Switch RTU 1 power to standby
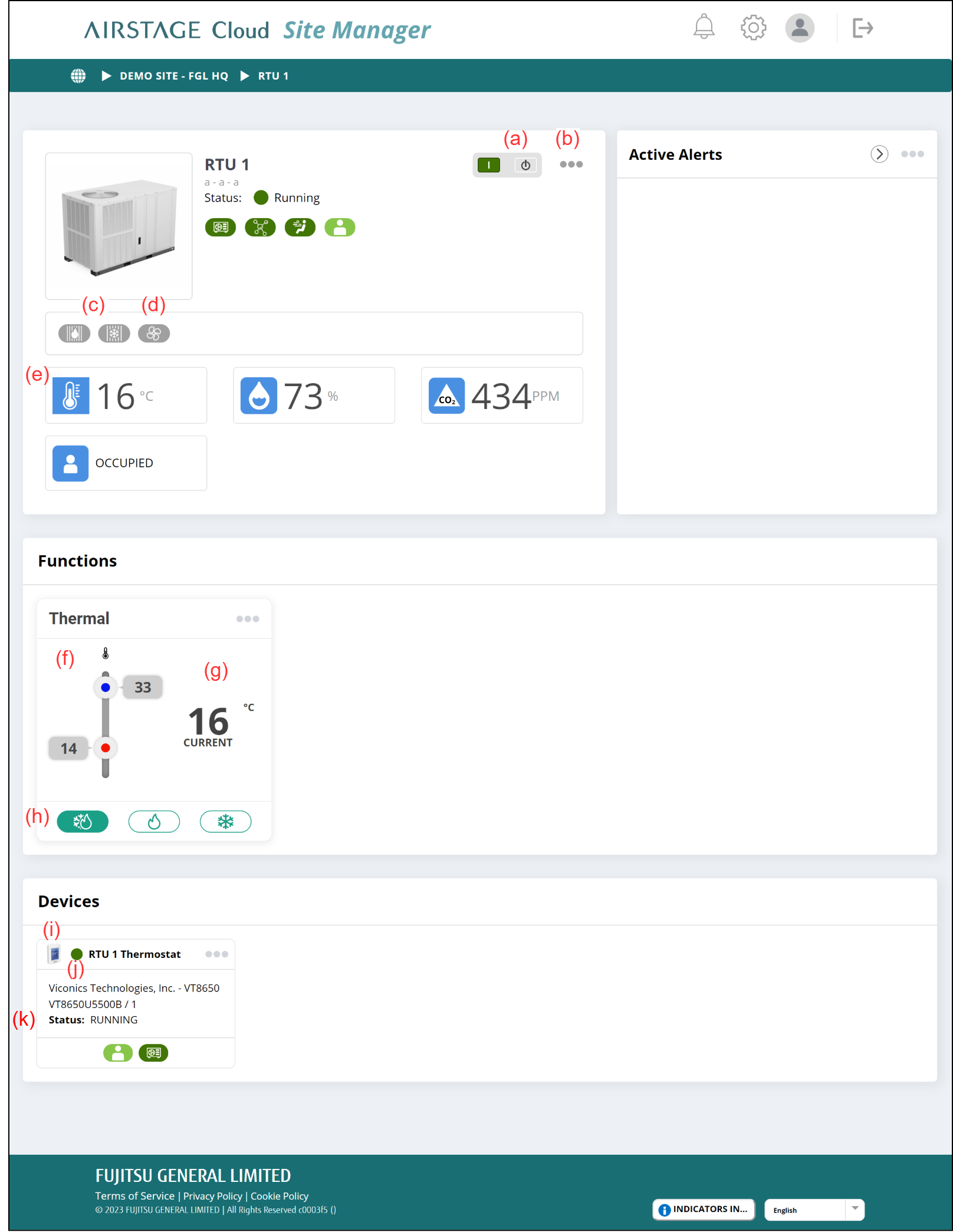This screenshot has width=953, height=1232. 525,165
